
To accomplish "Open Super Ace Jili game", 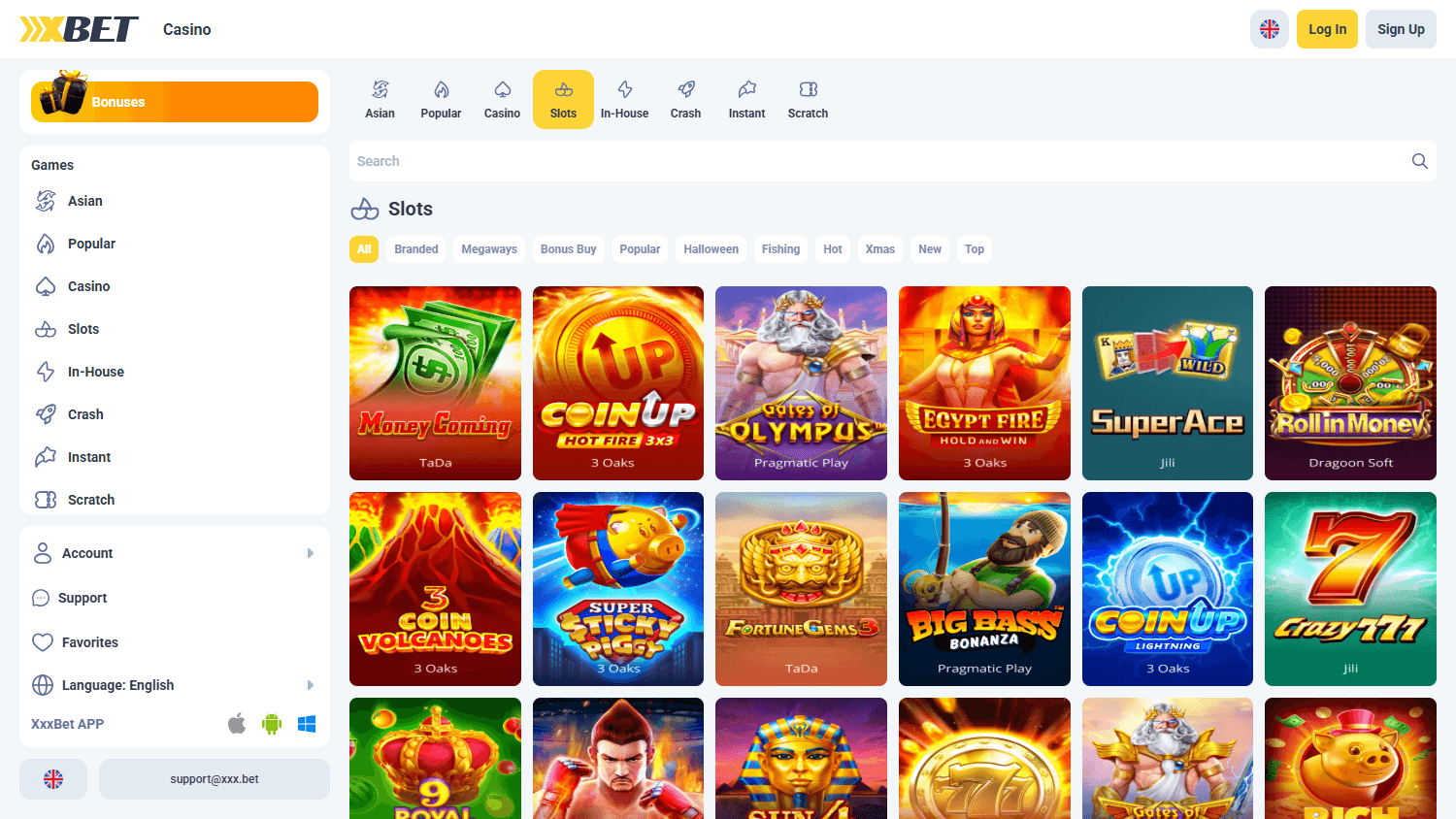I will pyautogui.click(x=1168, y=383).
